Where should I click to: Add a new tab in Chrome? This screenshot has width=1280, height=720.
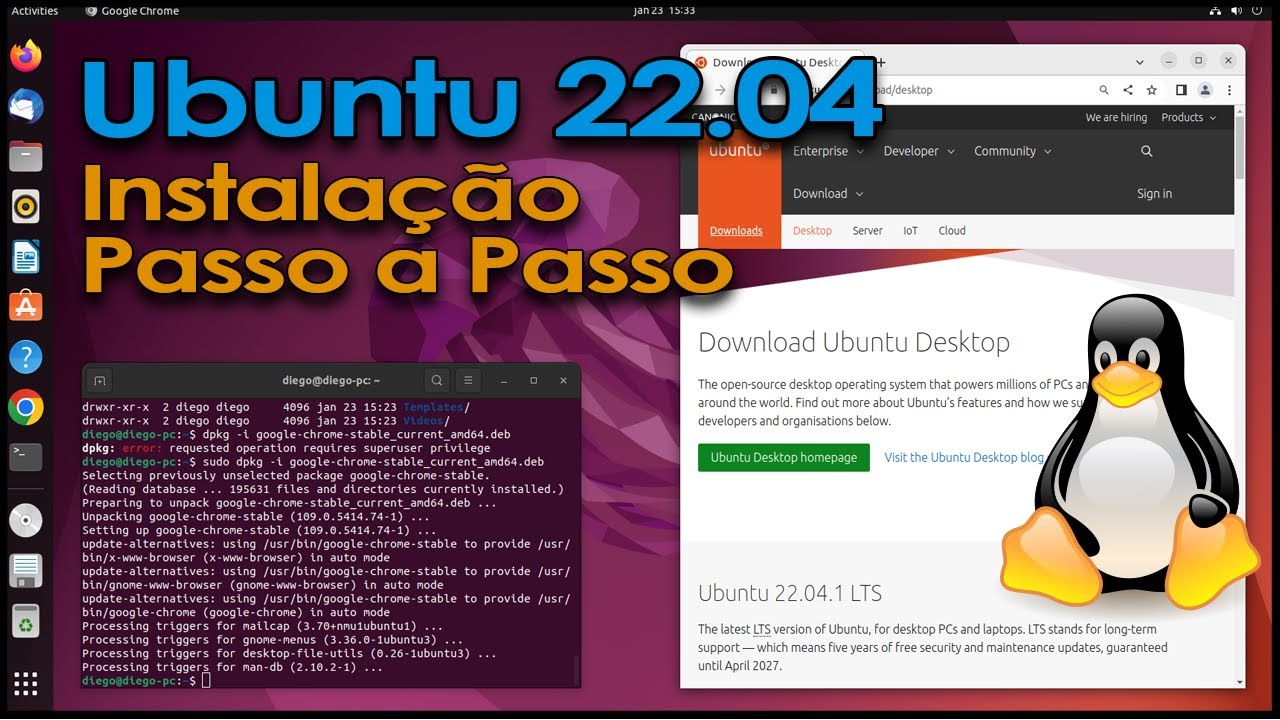[882, 61]
